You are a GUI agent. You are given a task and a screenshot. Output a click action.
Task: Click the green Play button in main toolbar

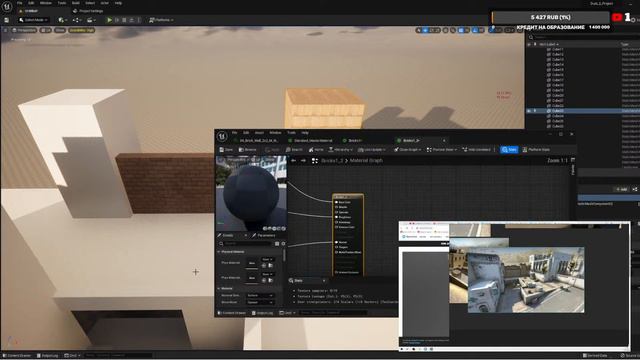(x=109, y=20)
